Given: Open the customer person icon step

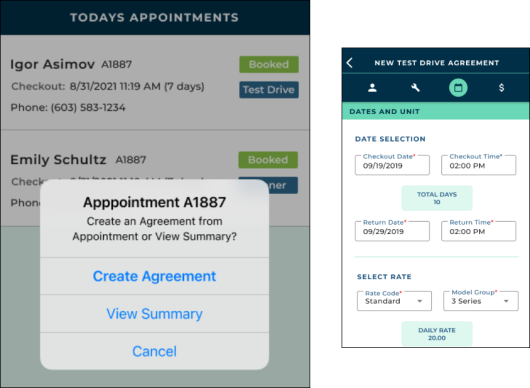Looking at the screenshot, I should (x=372, y=88).
